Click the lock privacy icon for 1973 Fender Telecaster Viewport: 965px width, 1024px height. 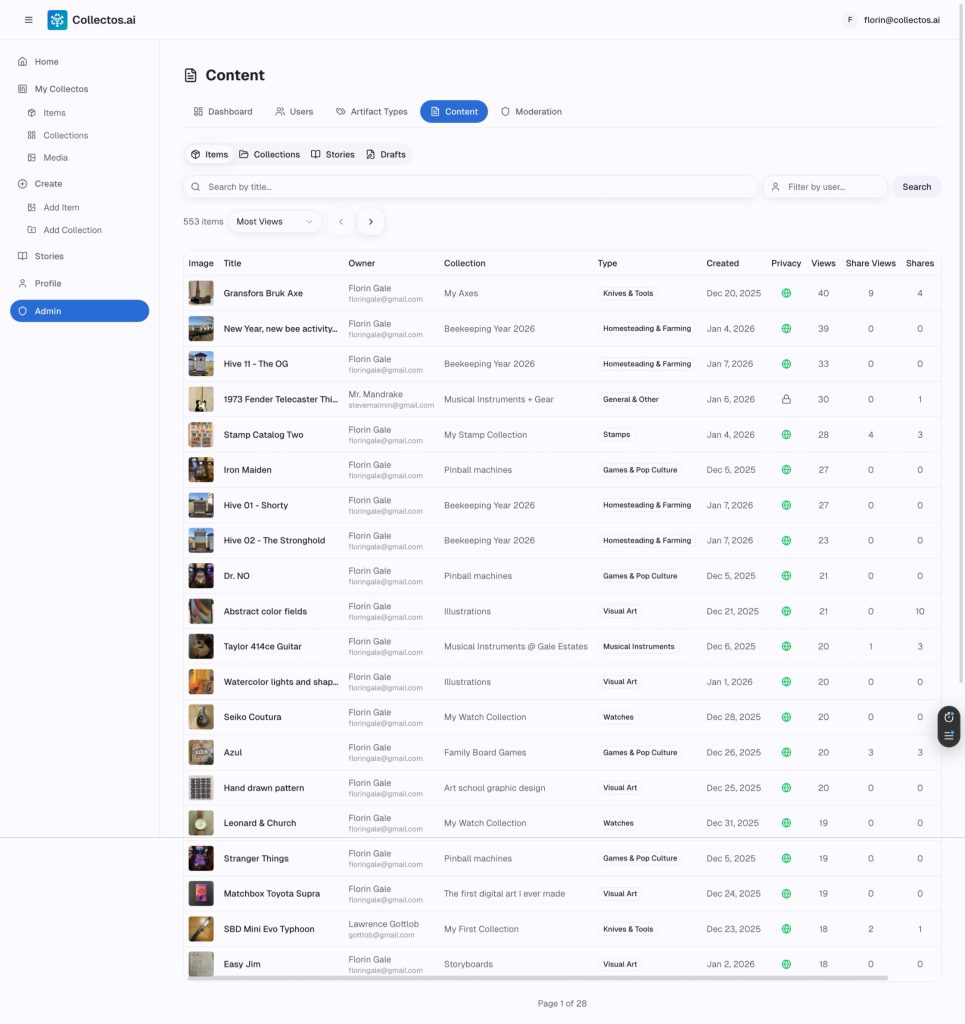point(786,400)
